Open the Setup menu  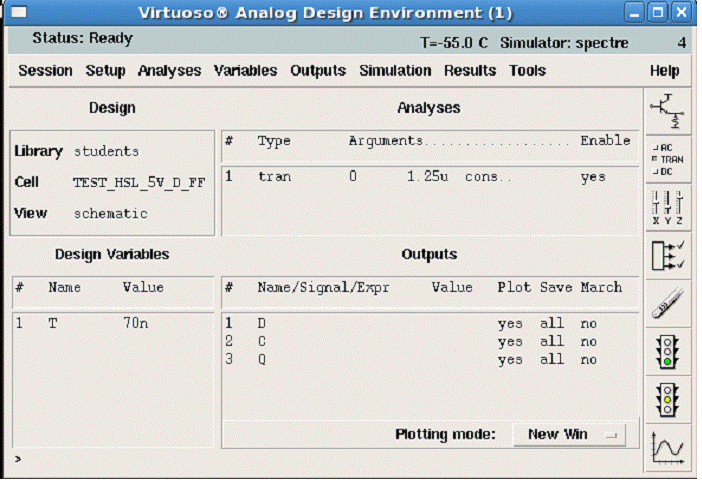pyautogui.click(x=105, y=71)
